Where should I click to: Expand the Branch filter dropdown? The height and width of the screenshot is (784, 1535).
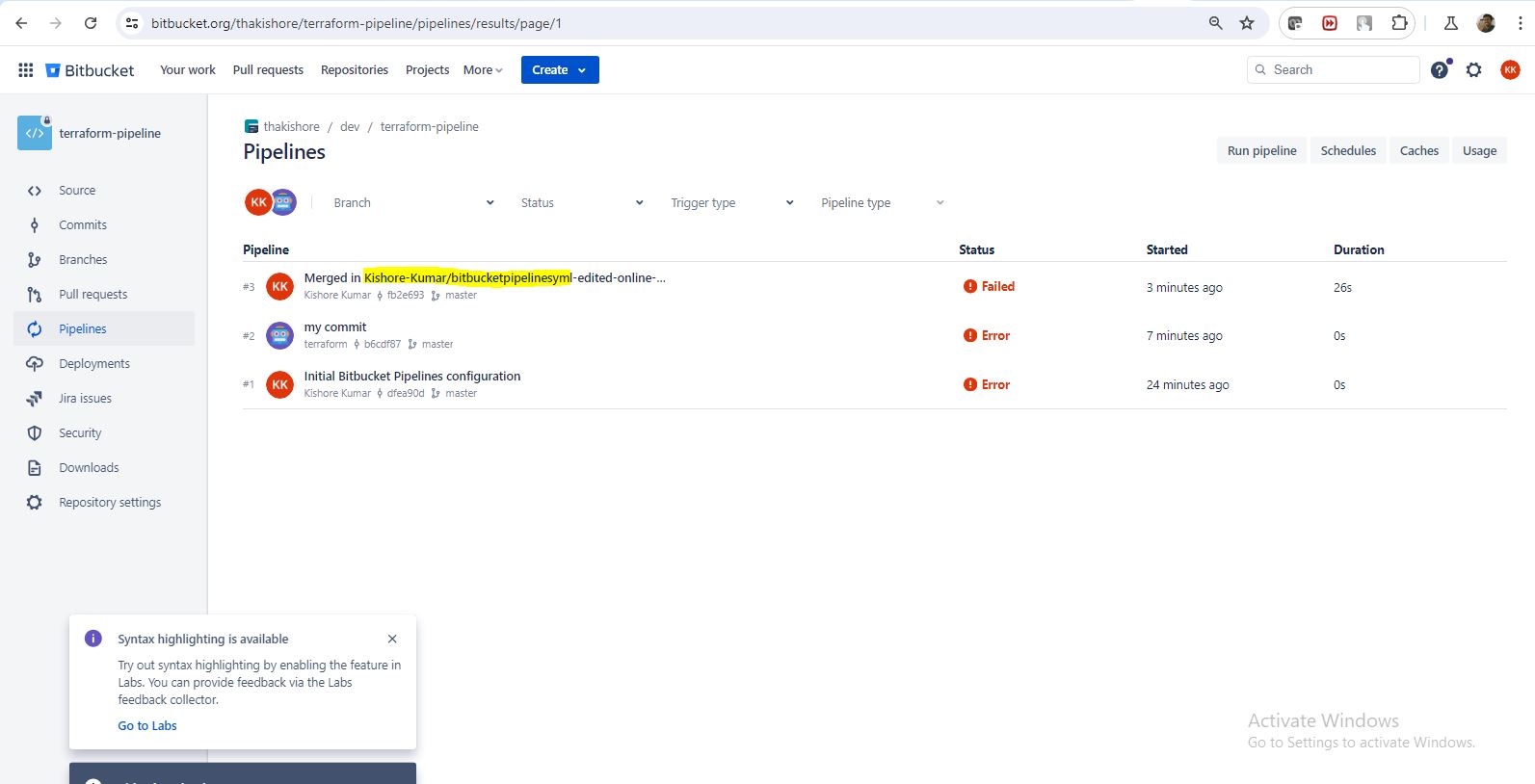413,203
